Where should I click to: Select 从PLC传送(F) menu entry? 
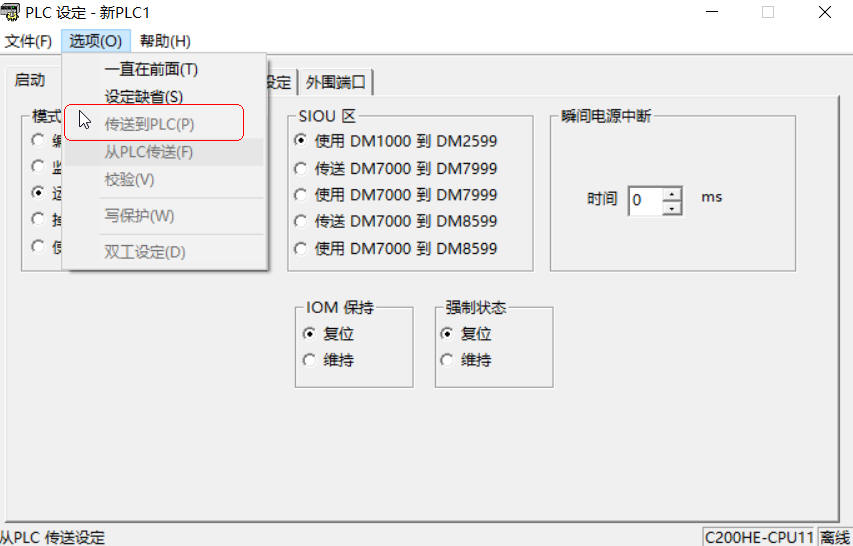tap(149, 152)
